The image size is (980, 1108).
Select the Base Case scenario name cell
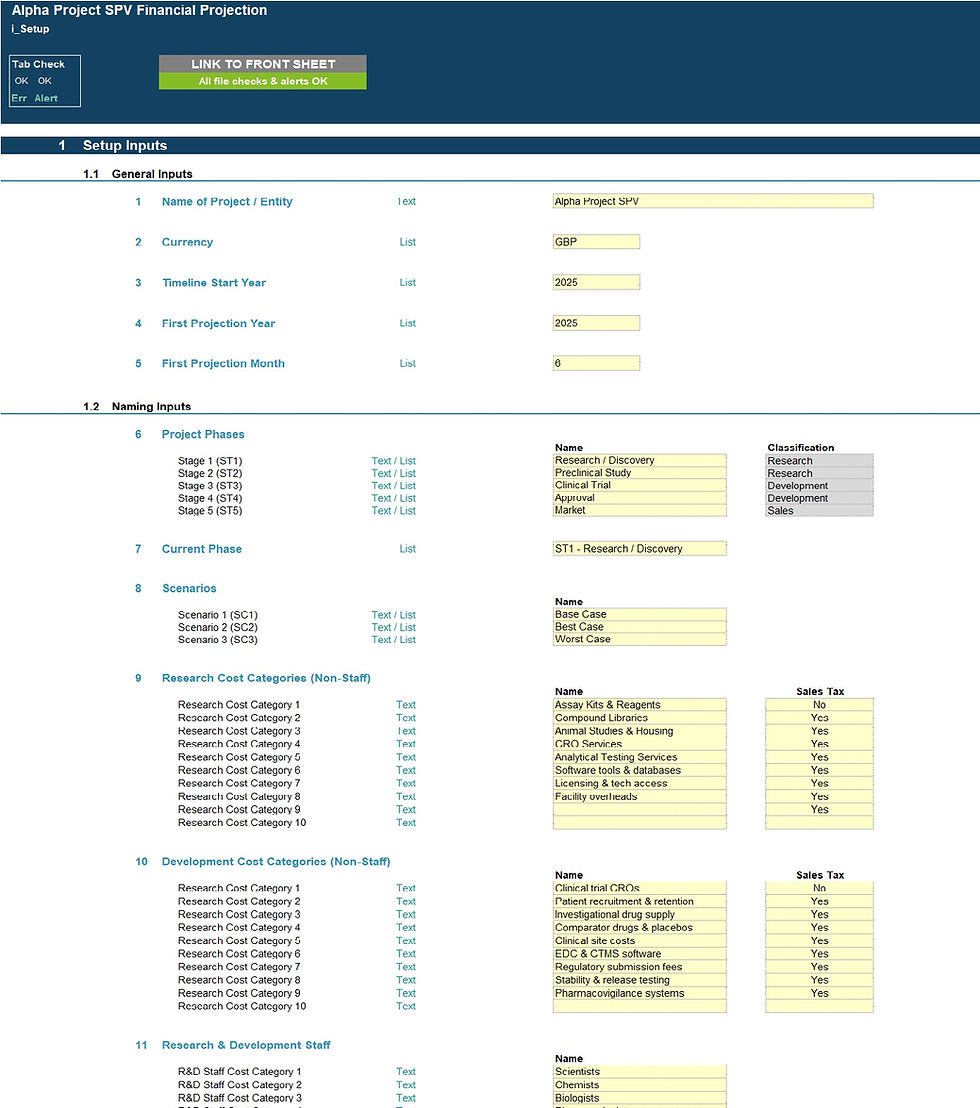click(639, 613)
